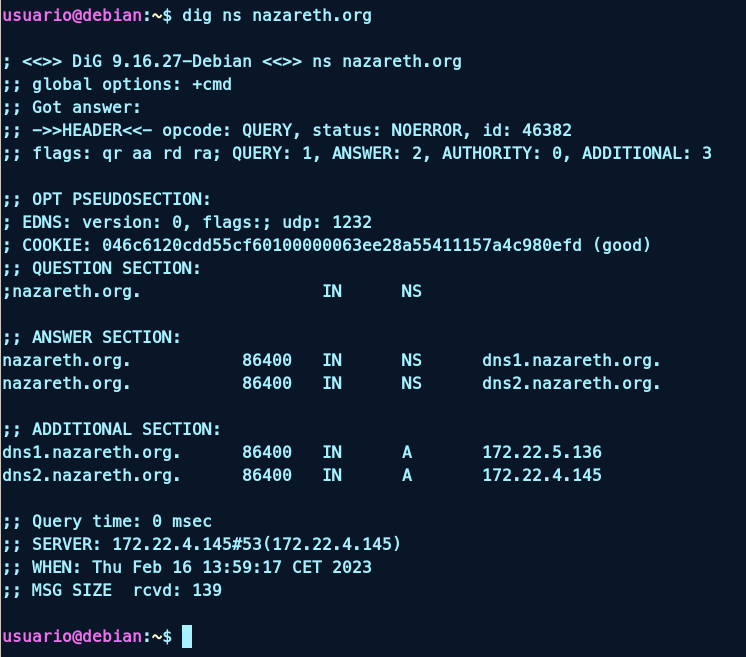Click the udp size value 1232
The width and height of the screenshot is (746, 657).
point(352,222)
